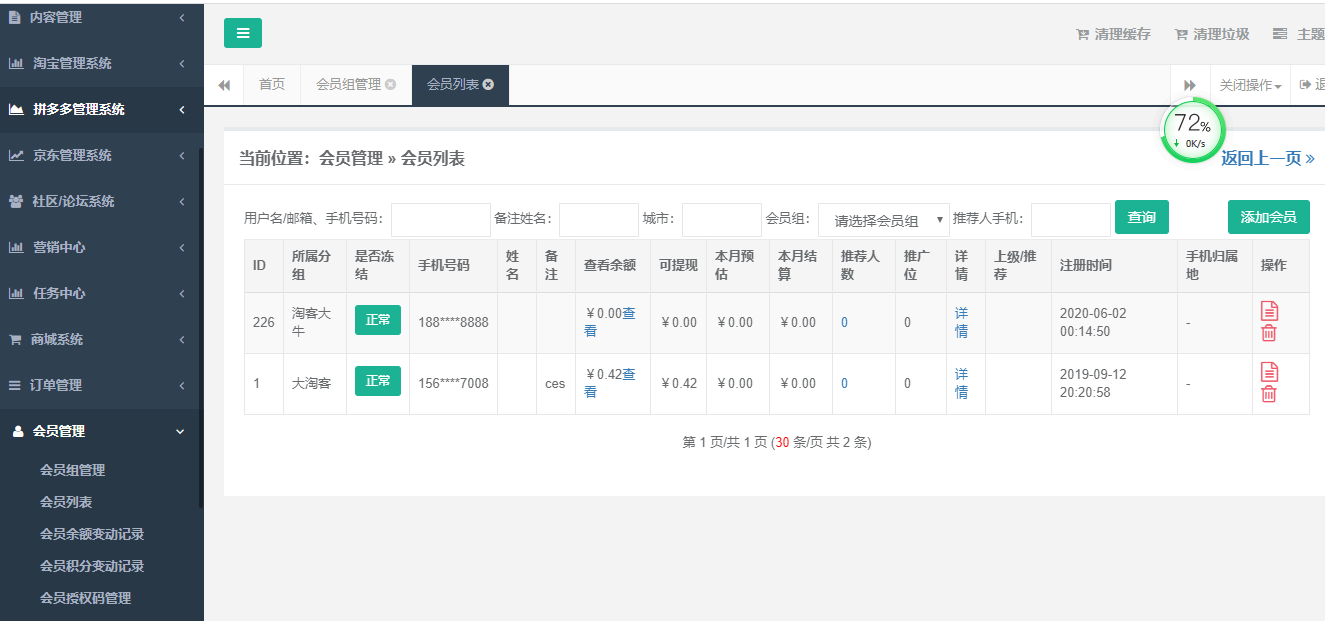1325x621 pixels.
Task: Delete member 1 using trash icon
Action: (1269, 394)
